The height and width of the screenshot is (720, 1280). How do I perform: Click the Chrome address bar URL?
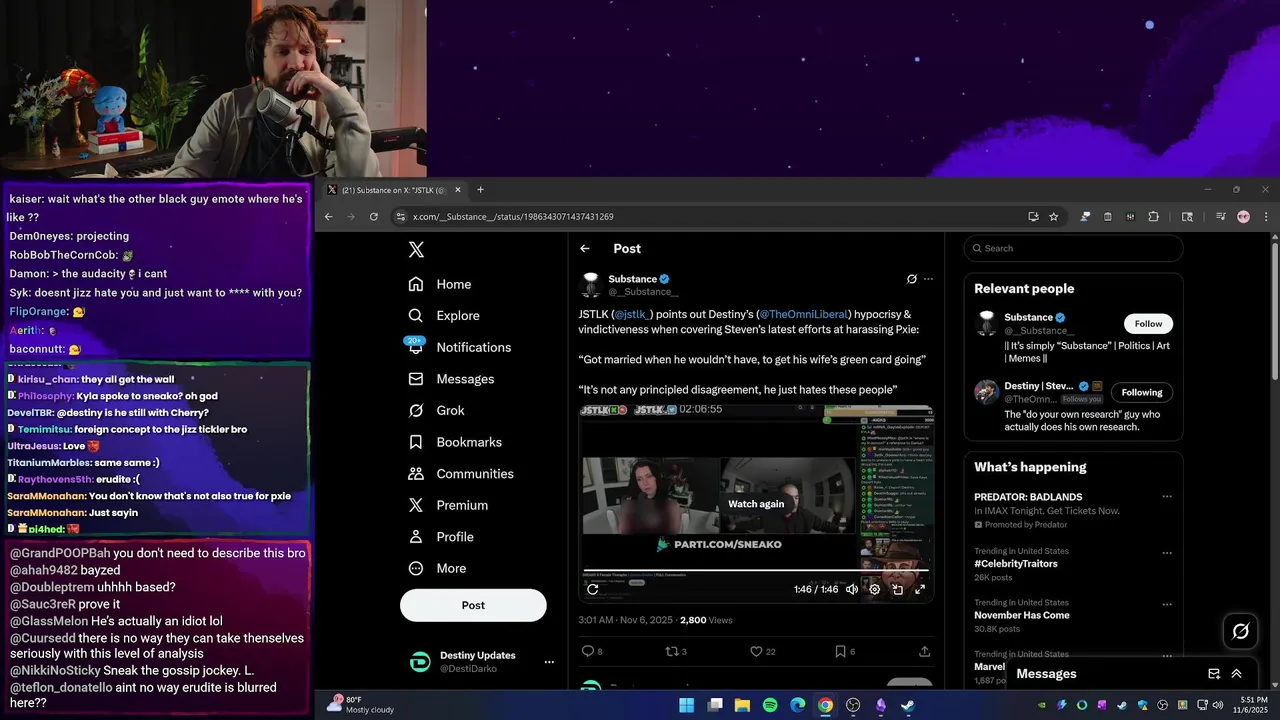tap(513, 217)
